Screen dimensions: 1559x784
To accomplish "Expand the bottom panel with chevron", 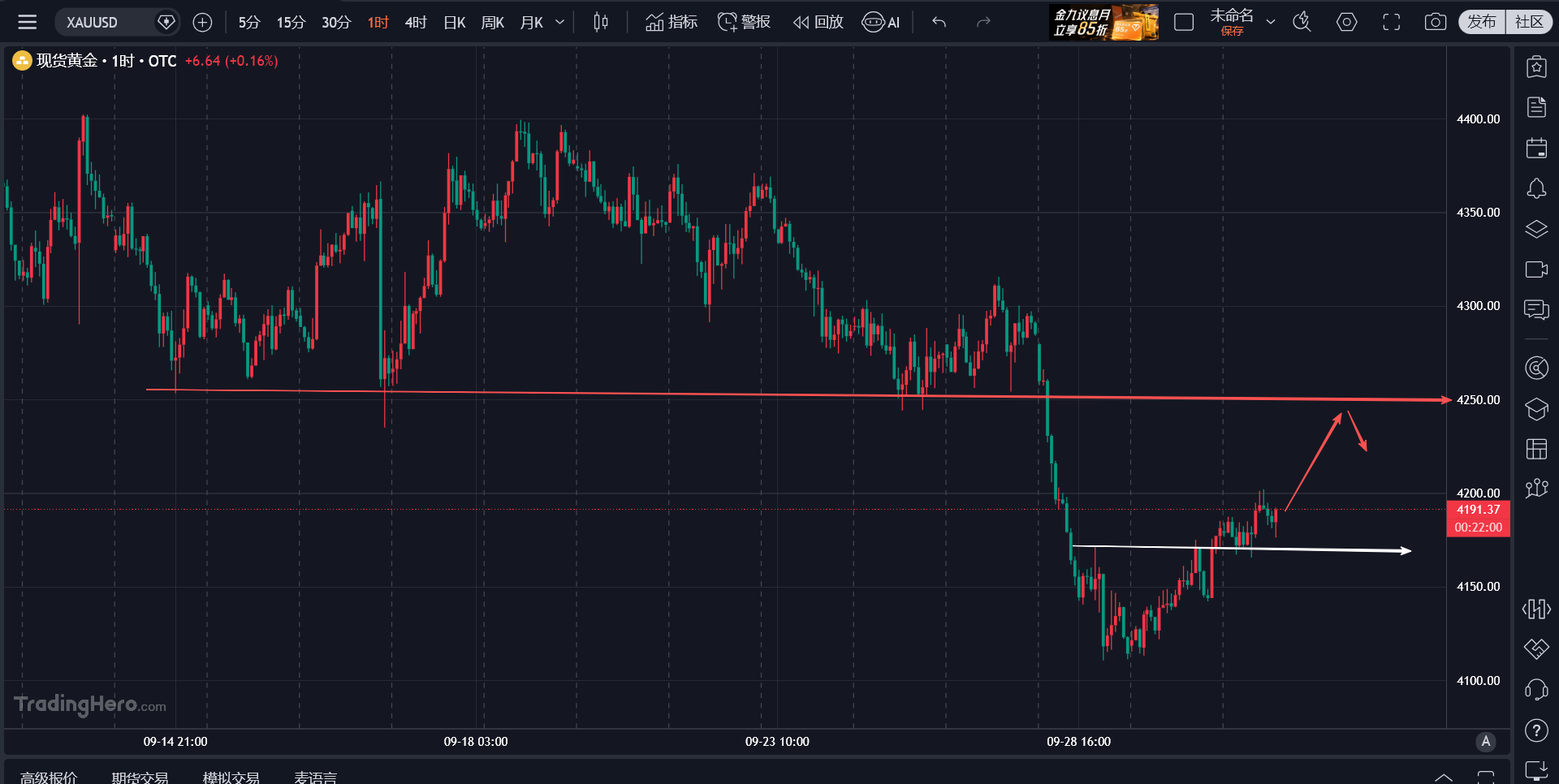I will pyautogui.click(x=1444, y=777).
